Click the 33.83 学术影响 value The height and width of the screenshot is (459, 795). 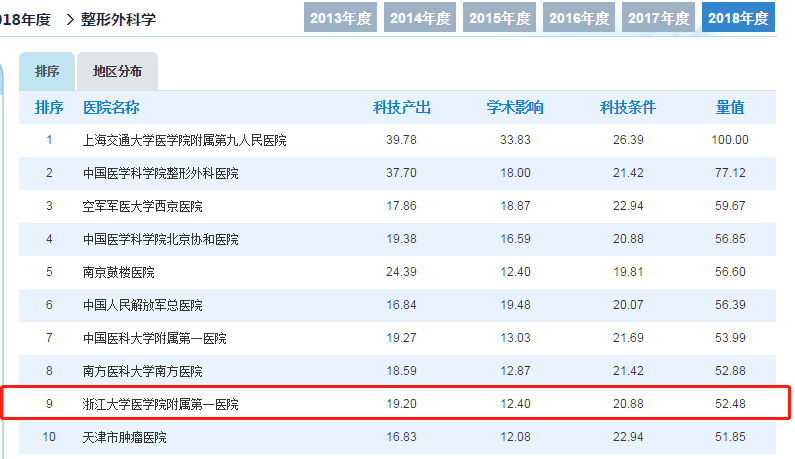[515, 140]
